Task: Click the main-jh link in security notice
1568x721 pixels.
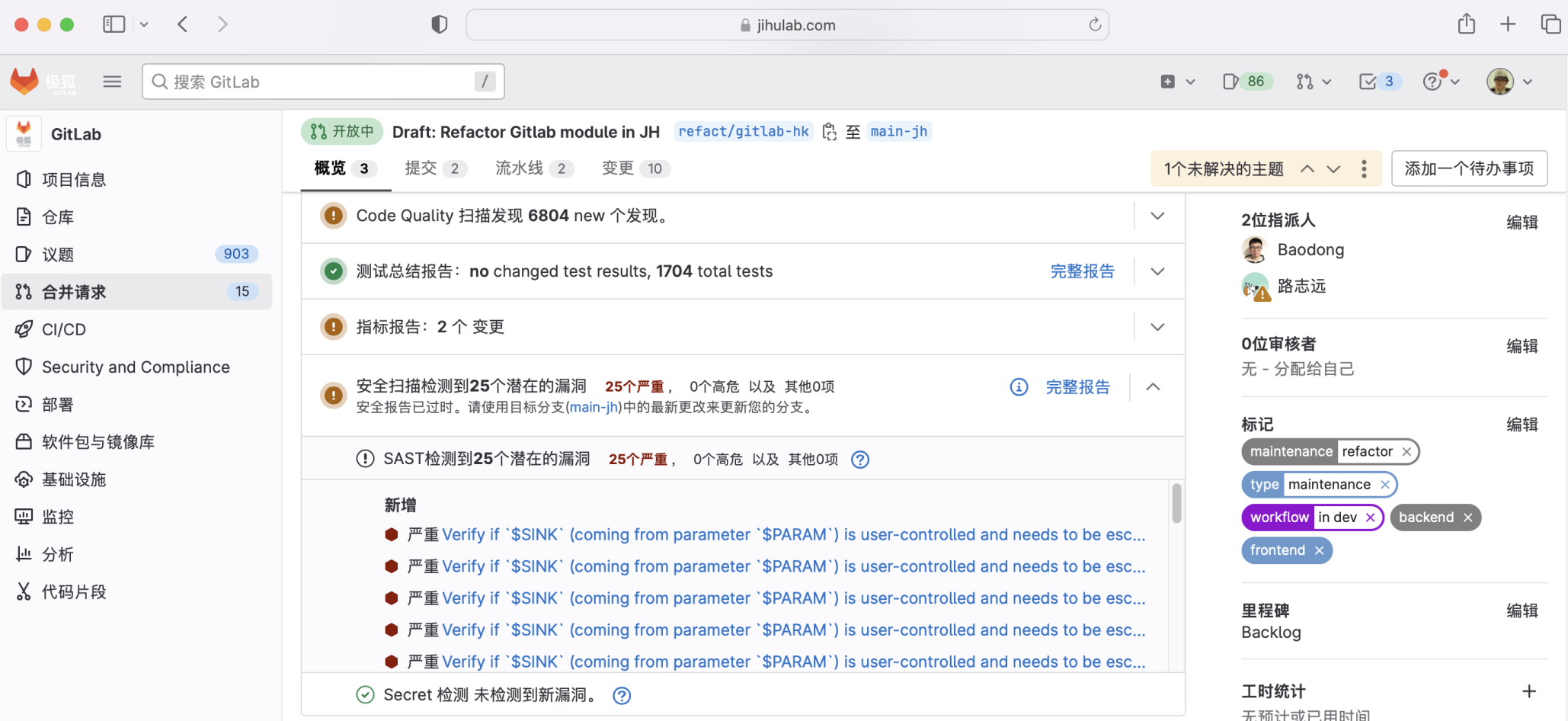Action: 594,407
